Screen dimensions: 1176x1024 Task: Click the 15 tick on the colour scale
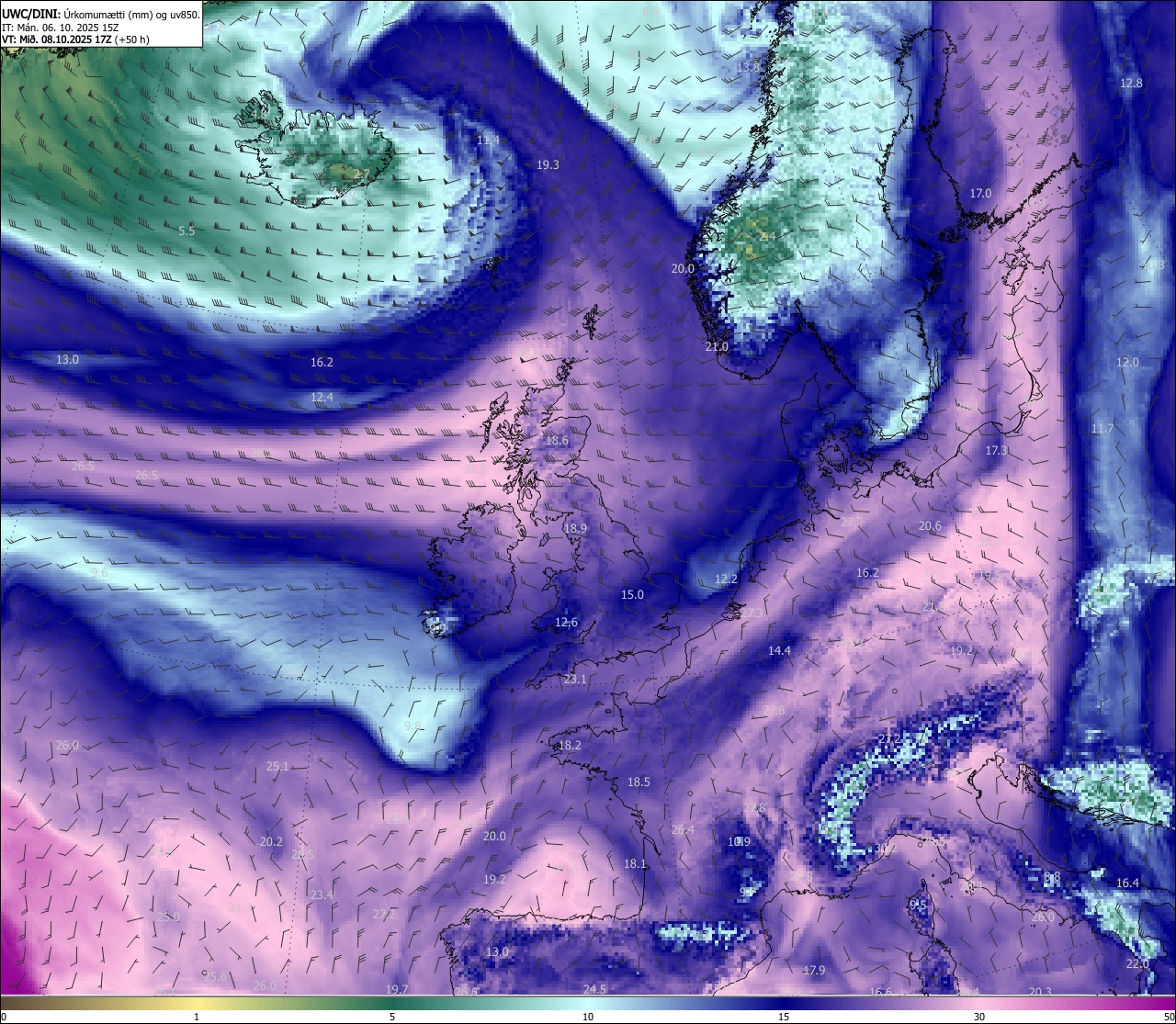(784, 1017)
